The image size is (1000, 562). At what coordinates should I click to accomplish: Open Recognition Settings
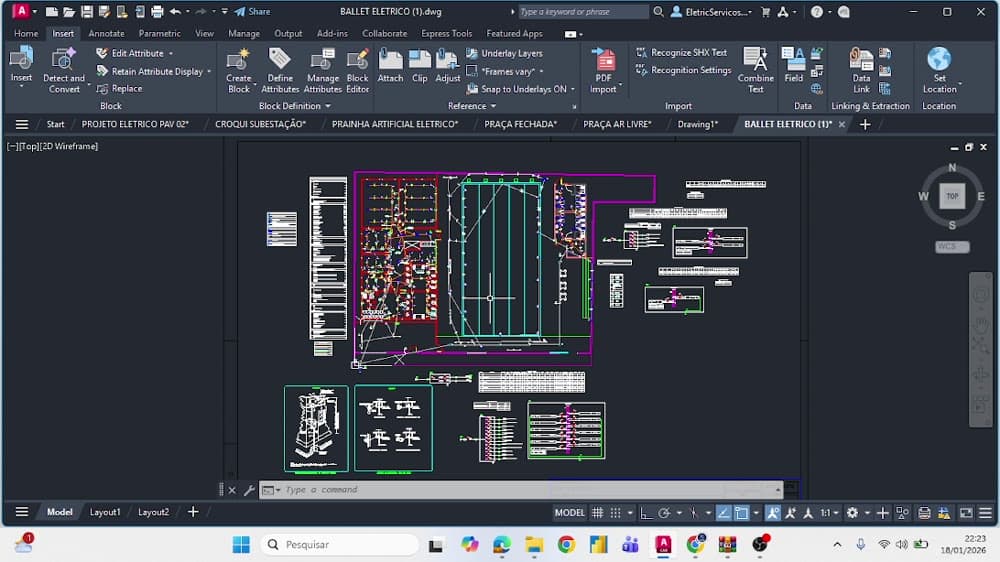click(683, 70)
